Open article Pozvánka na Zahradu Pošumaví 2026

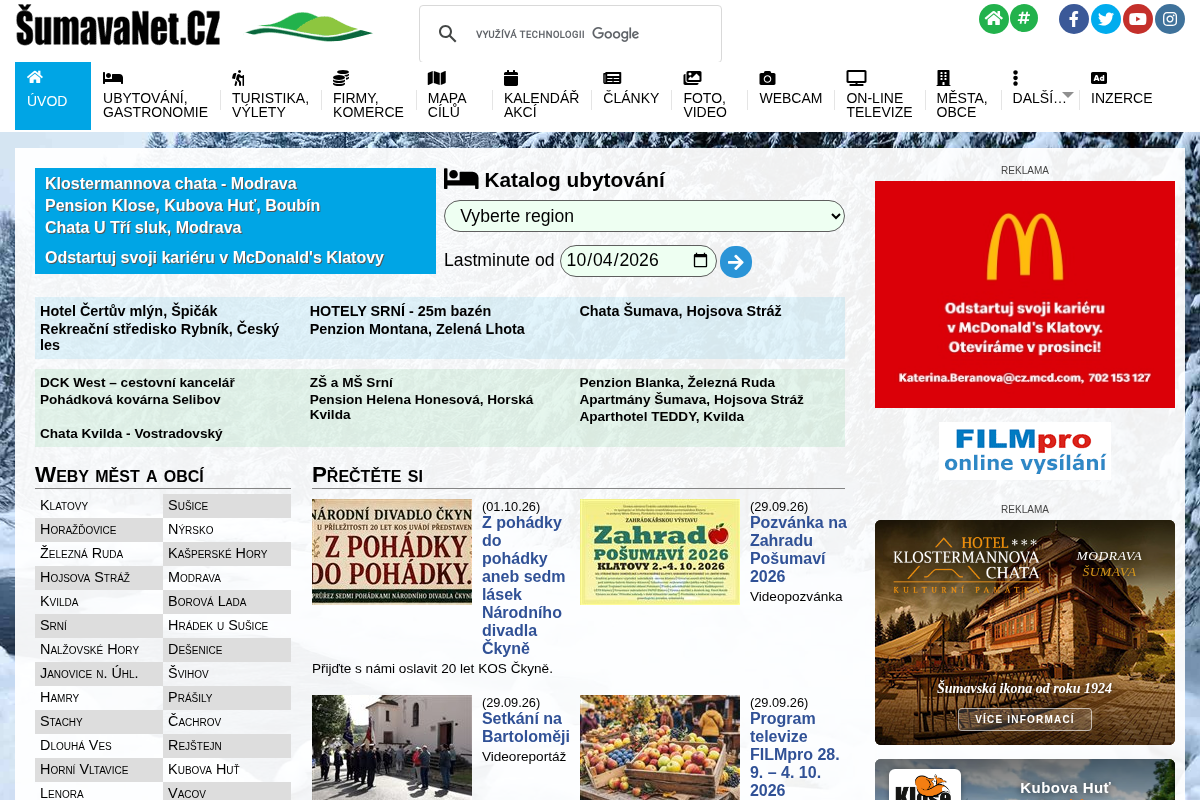(x=798, y=550)
